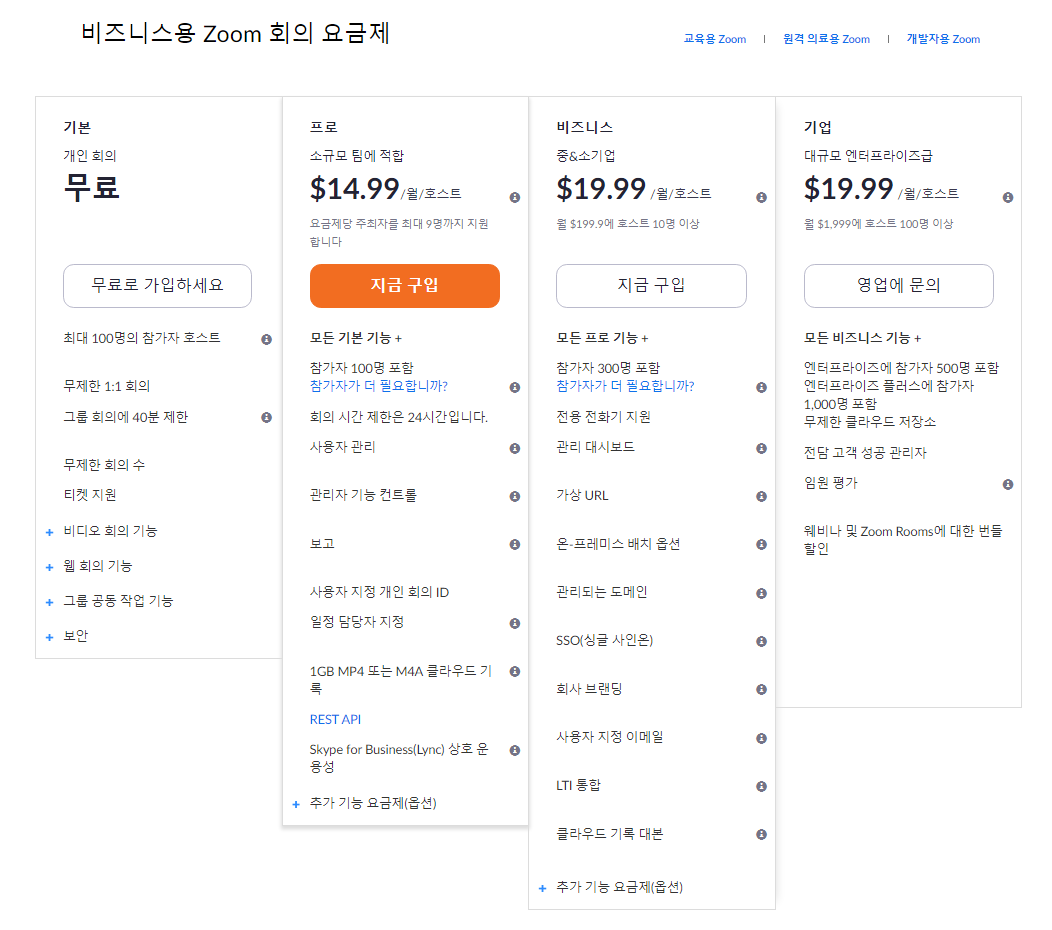Viewport: 1052px width, 930px height.
Task: Expand 보안 section in 기본 plan
Action: [49, 637]
